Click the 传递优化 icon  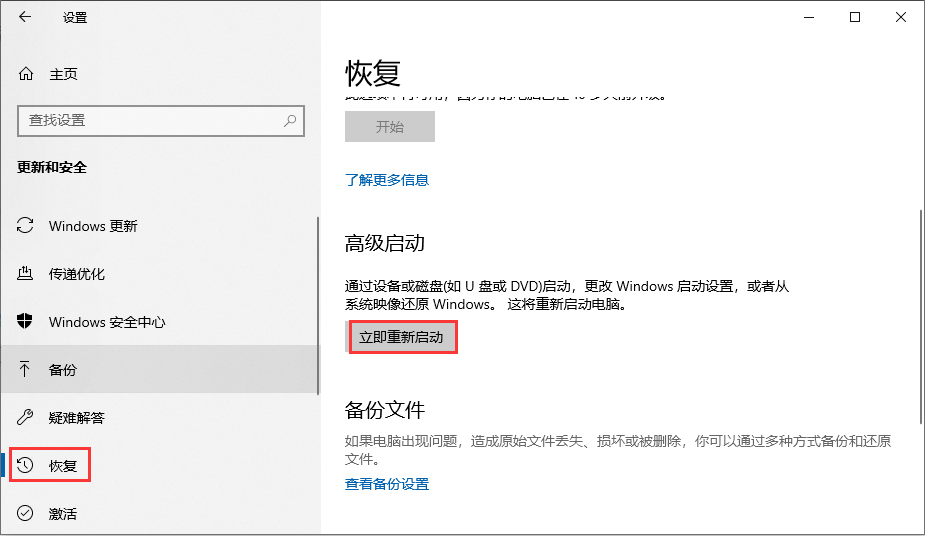click(x=25, y=273)
